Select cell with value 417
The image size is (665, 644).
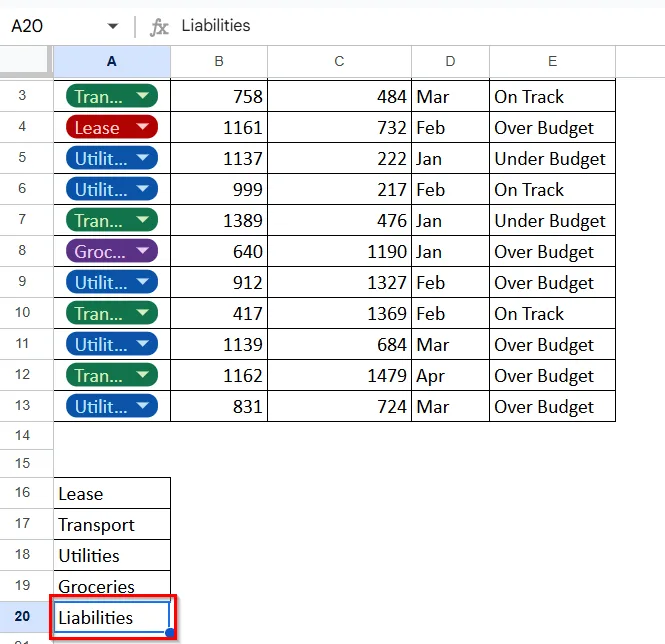pyautogui.click(x=219, y=313)
